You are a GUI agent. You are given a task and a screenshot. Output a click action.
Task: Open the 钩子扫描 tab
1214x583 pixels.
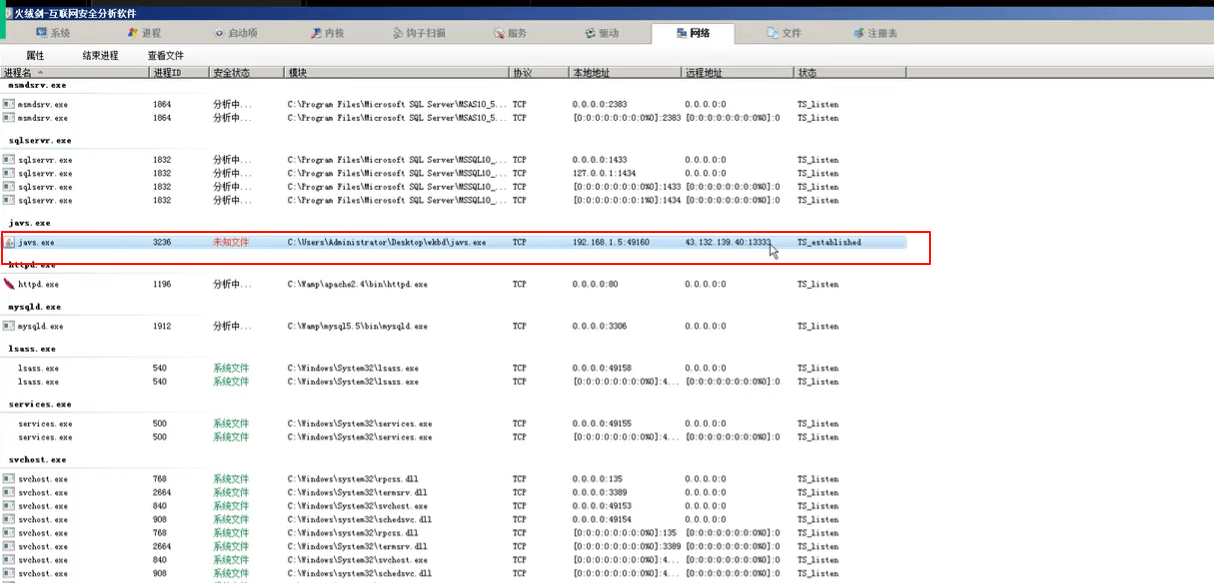417,33
